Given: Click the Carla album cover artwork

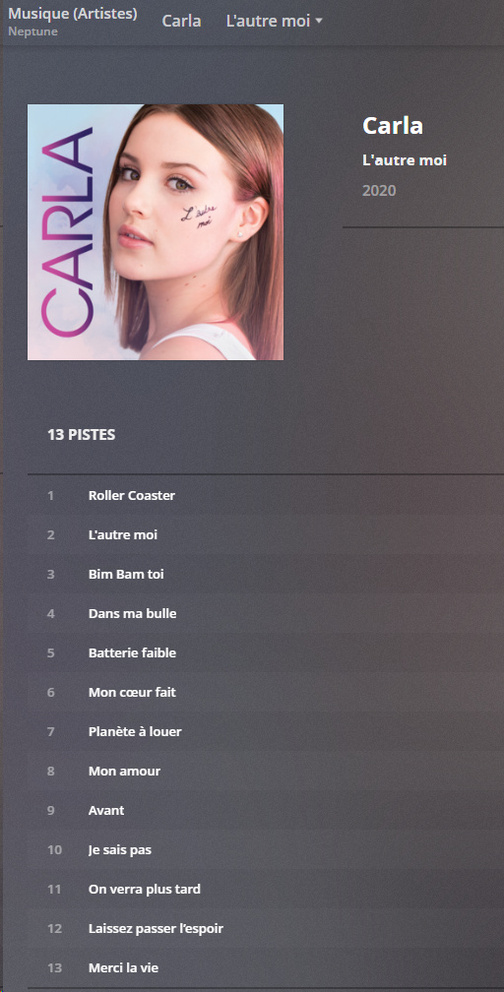Looking at the screenshot, I should tap(155, 232).
